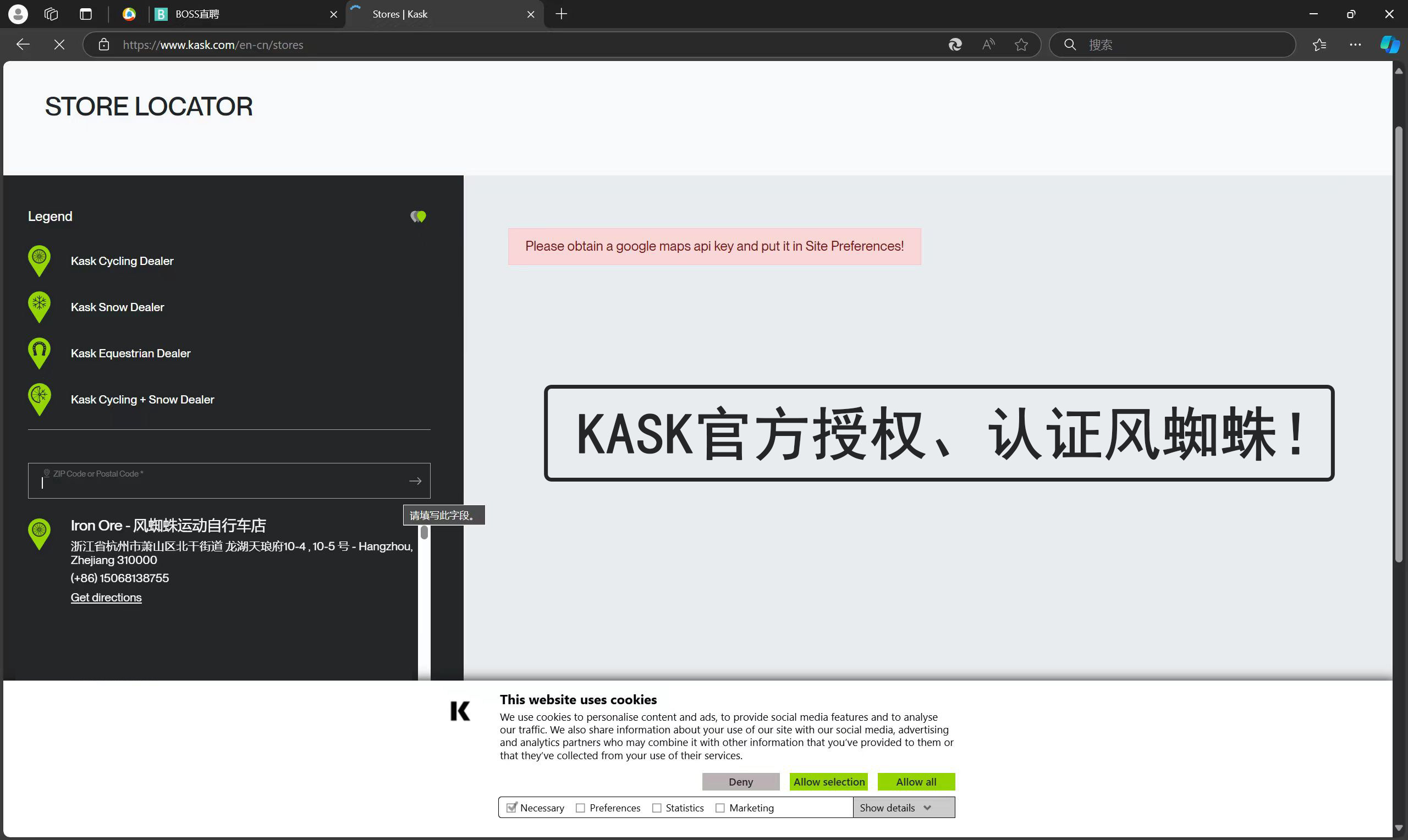
Task: Stop loading the page
Action: [x=59, y=45]
